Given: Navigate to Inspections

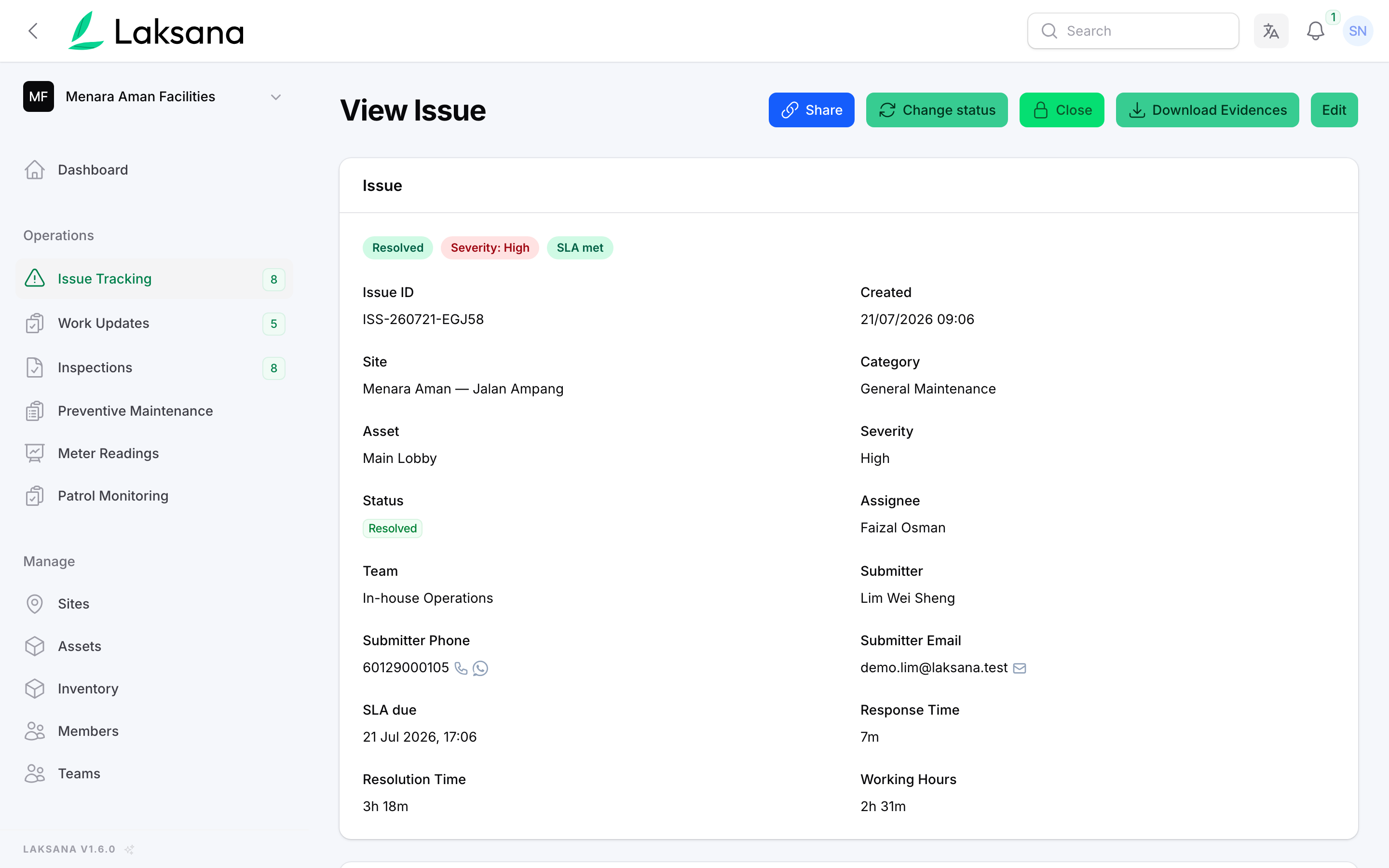Looking at the screenshot, I should 154,367.
